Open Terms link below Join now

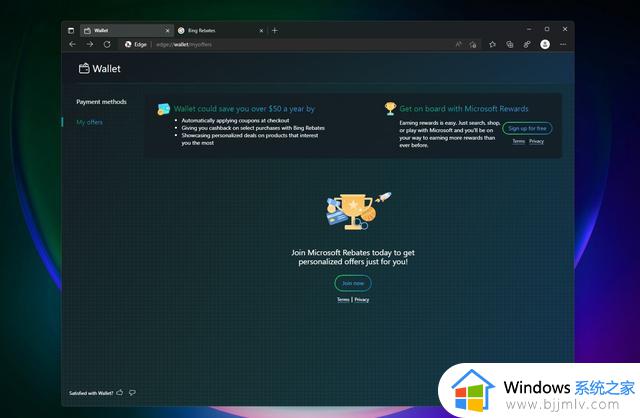click(x=343, y=299)
